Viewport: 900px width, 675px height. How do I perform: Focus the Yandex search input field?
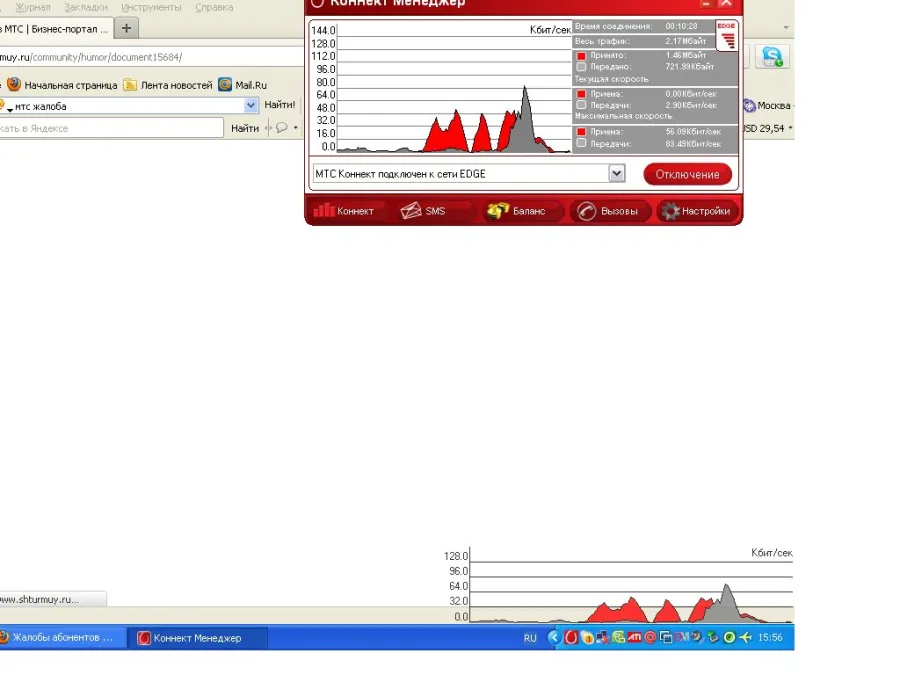click(111, 128)
